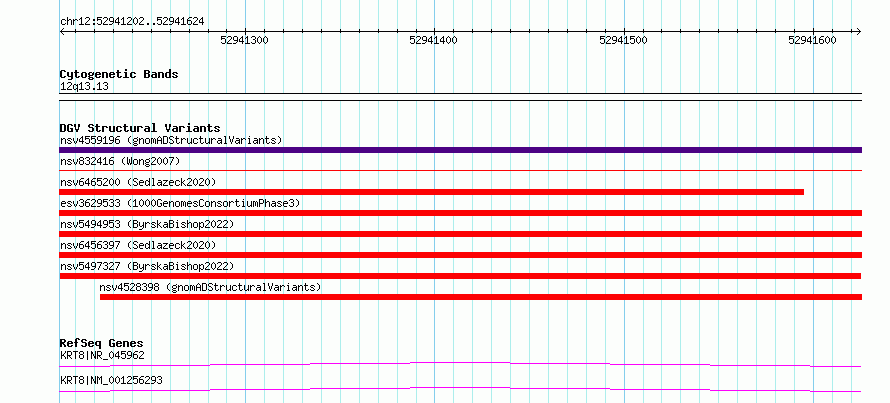
Task: Open the KRT8|NR_045962 transcript label
Action: coord(102,356)
